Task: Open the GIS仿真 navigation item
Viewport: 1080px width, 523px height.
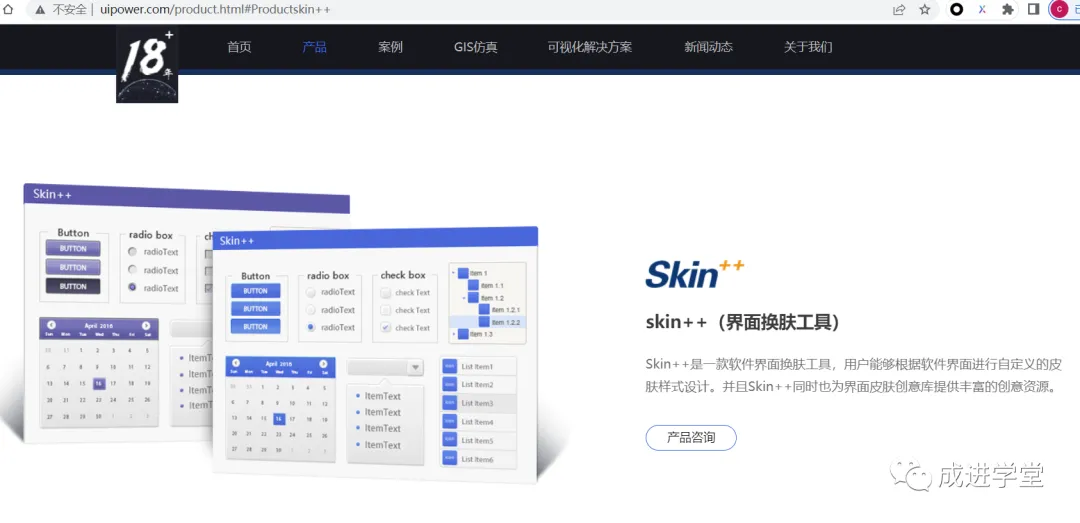Action: [x=475, y=47]
